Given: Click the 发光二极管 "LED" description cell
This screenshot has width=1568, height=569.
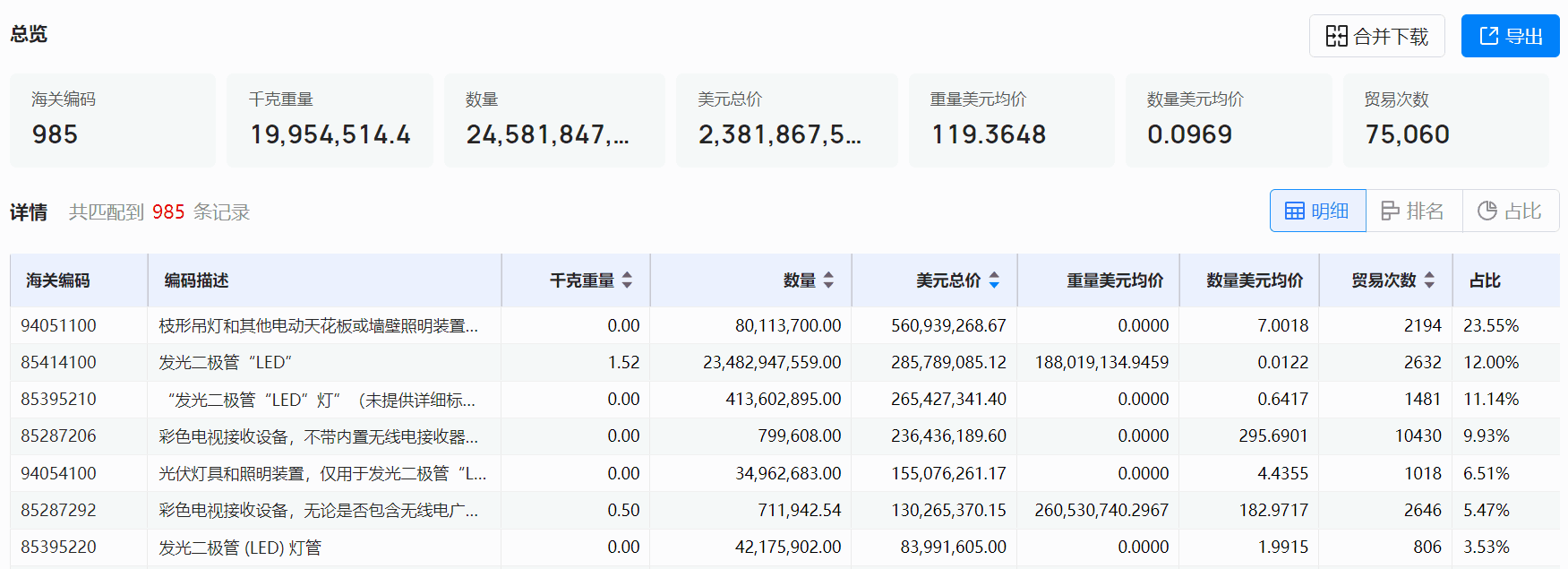Looking at the screenshot, I should (x=226, y=362).
